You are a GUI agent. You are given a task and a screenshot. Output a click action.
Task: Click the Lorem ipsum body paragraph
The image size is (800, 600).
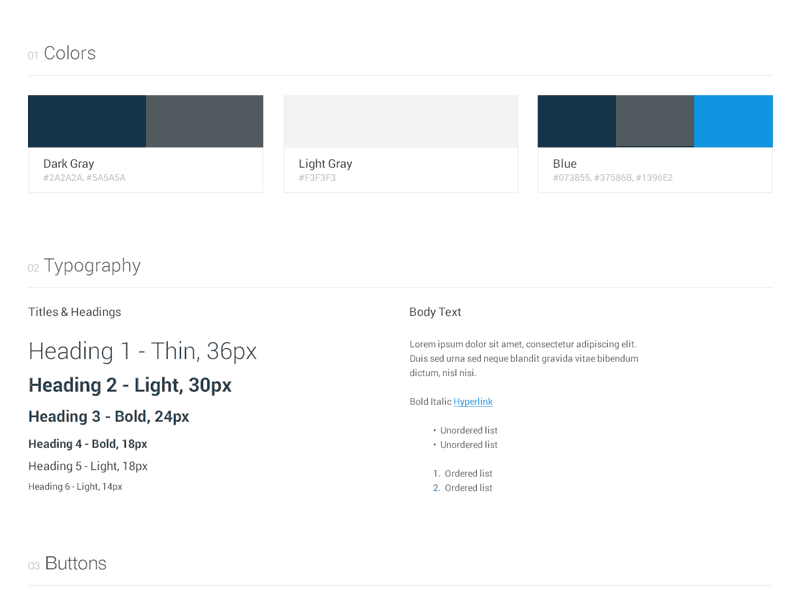523,358
